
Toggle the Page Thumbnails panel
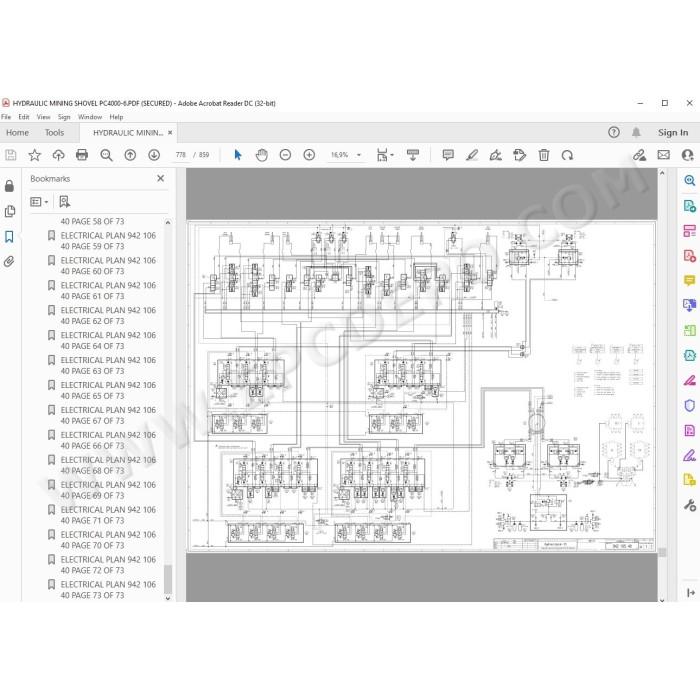9,211
